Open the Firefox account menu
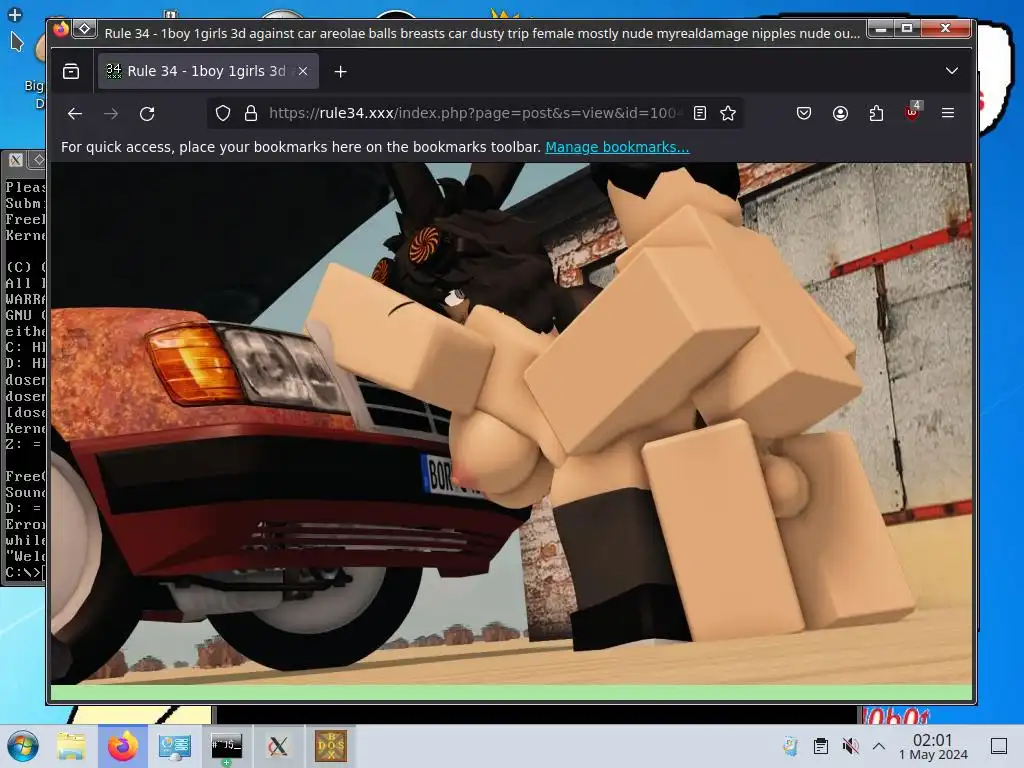1024x768 pixels. [x=840, y=114]
